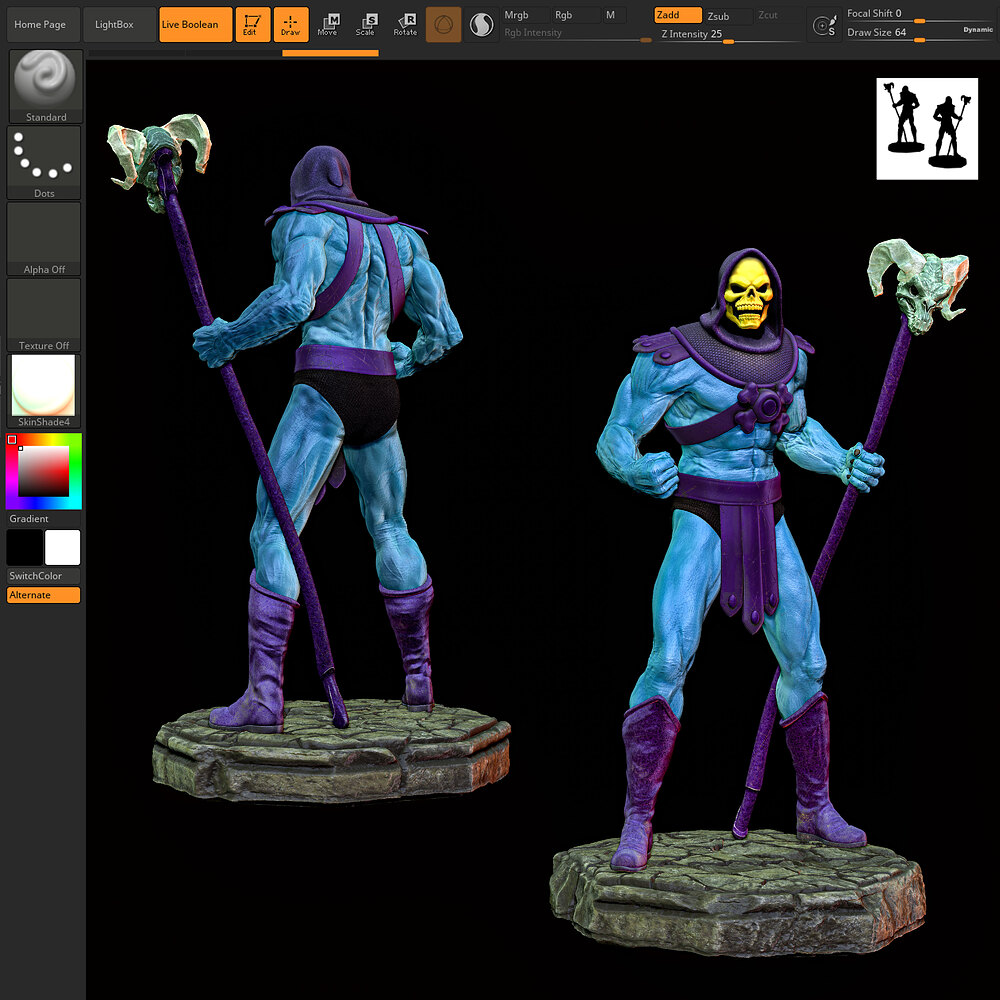Select Zcut mode
The height and width of the screenshot is (1000, 1000).
[x=778, y=15]
